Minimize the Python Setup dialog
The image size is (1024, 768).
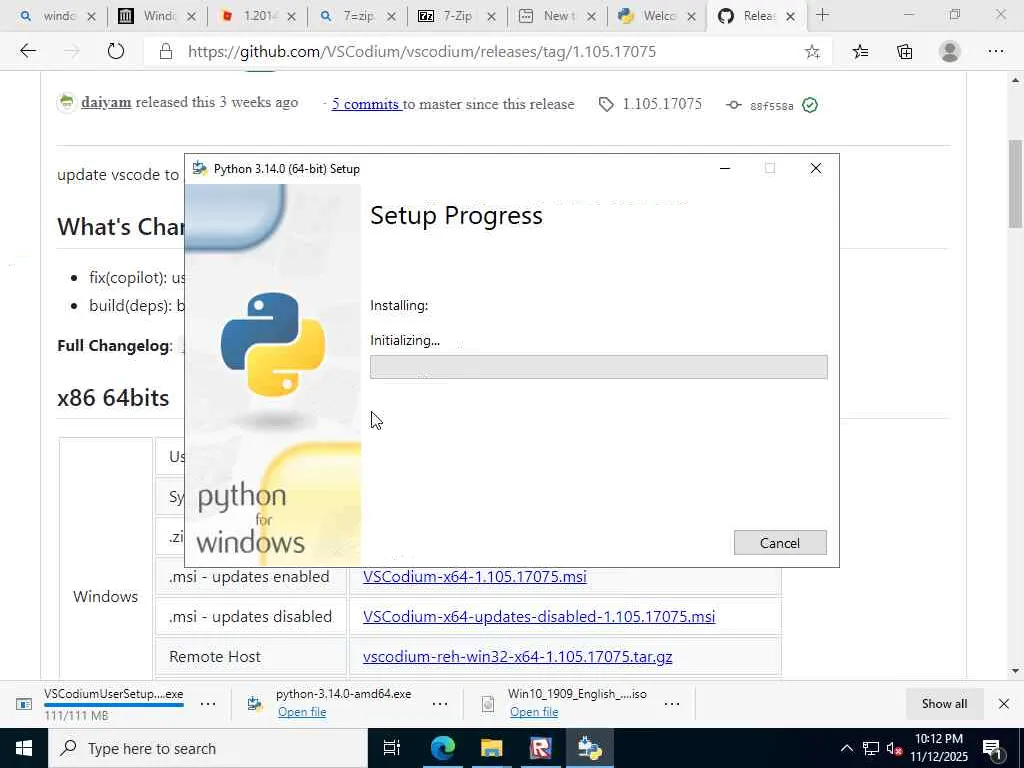(x=725, y=168)
